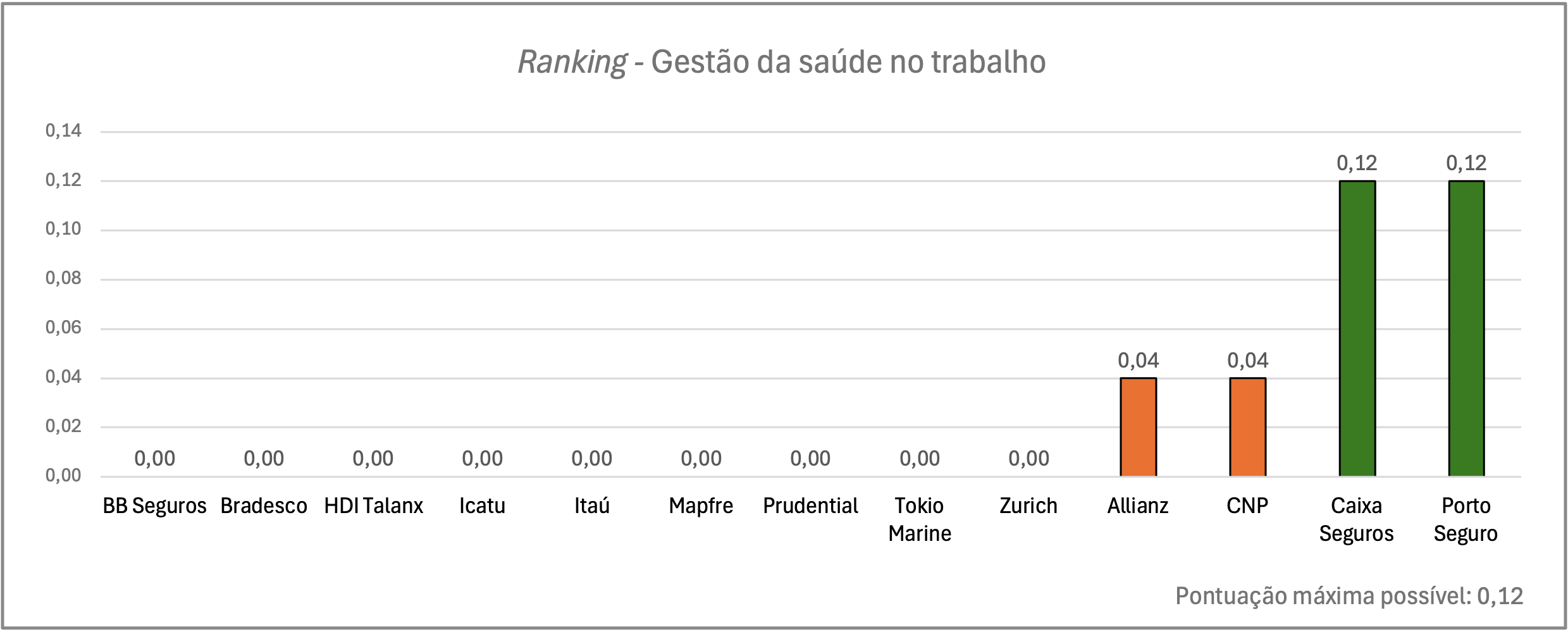
Task: Select the chart title 'Ranking - Gestão da saúde no trabalho'
Action: pyautogui.click(x=782, y=62)
